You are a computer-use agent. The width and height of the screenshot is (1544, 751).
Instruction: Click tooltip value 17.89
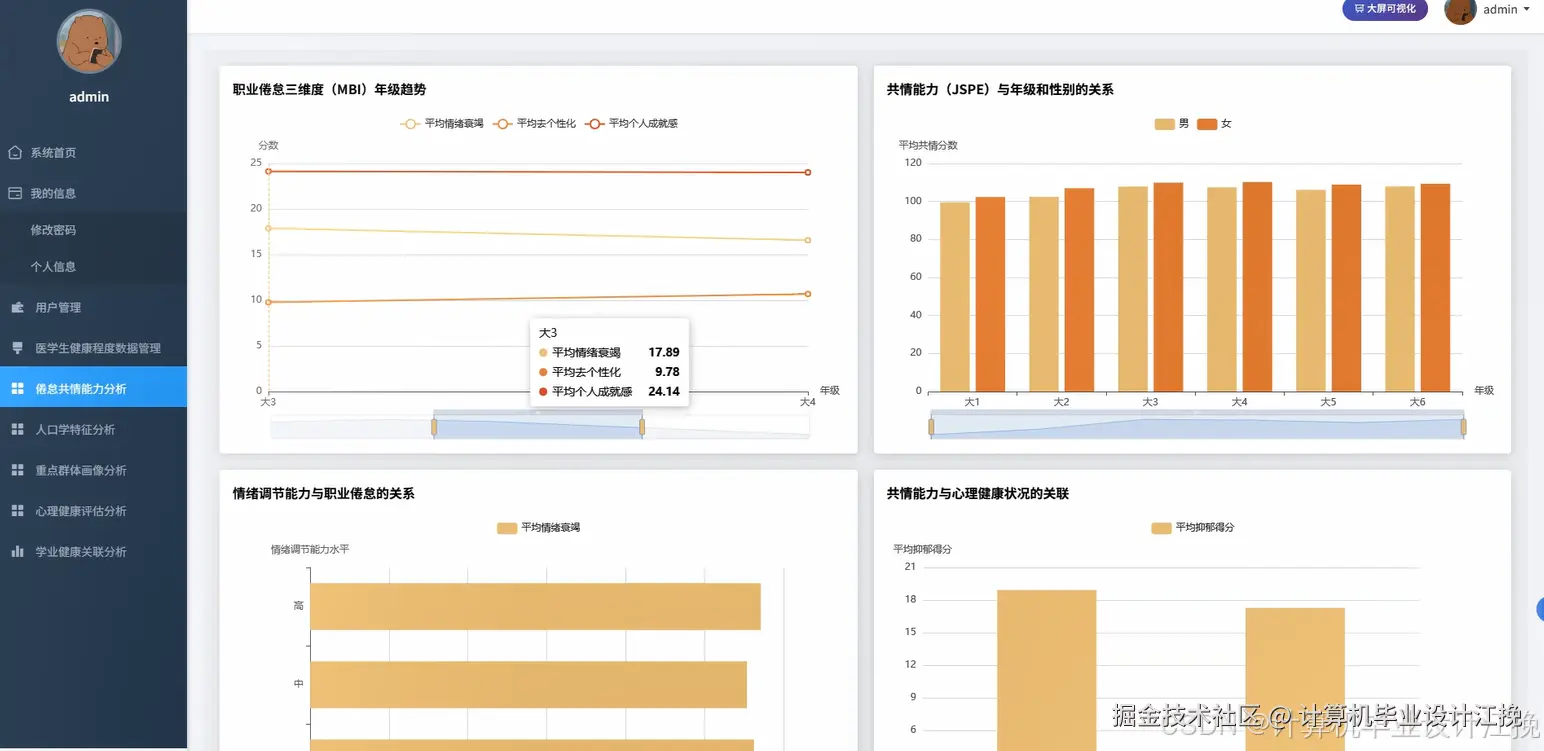[x=664, y=353]
